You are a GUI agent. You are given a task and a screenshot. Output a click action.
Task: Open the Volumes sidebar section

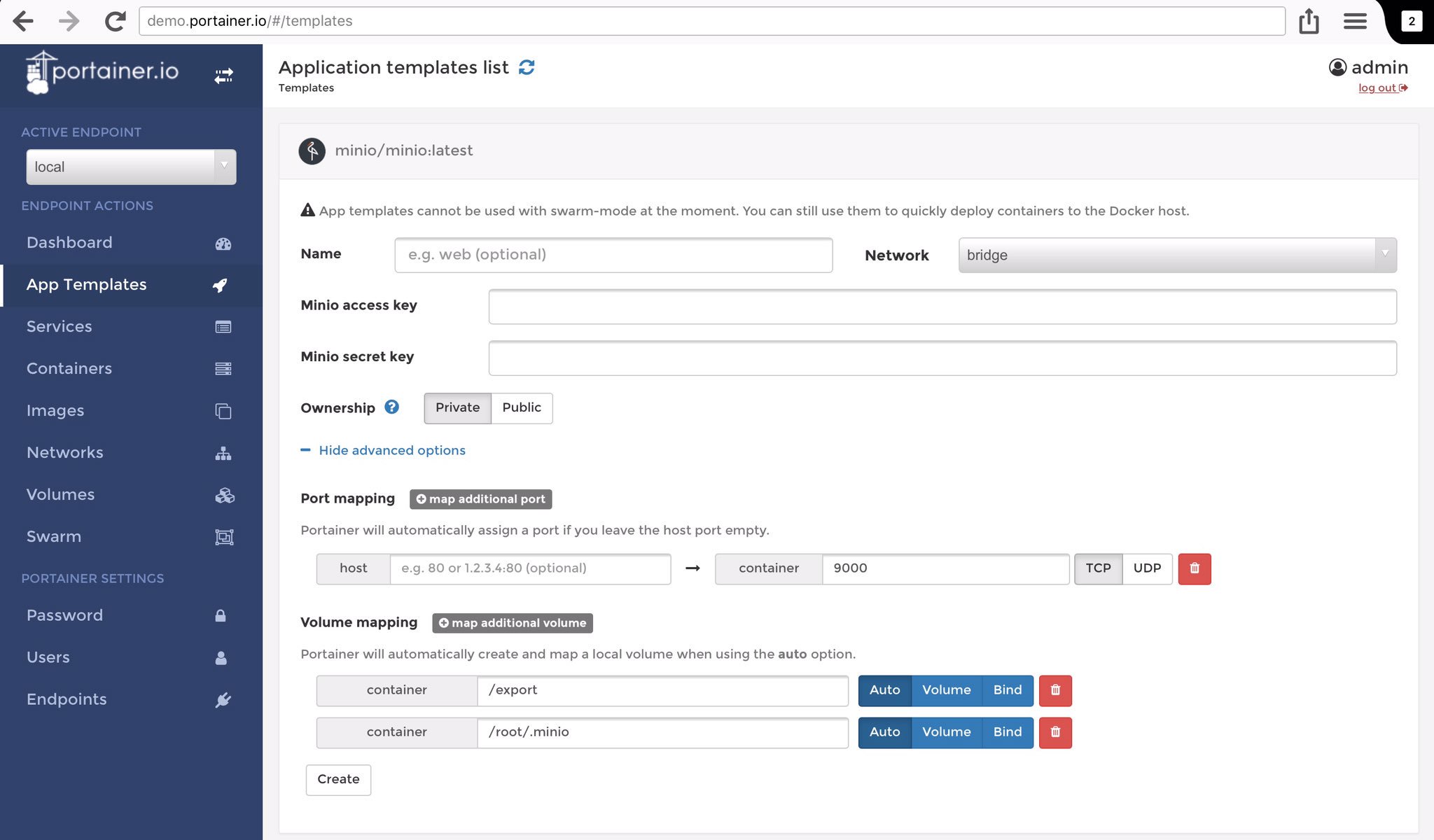pos(60,494)
